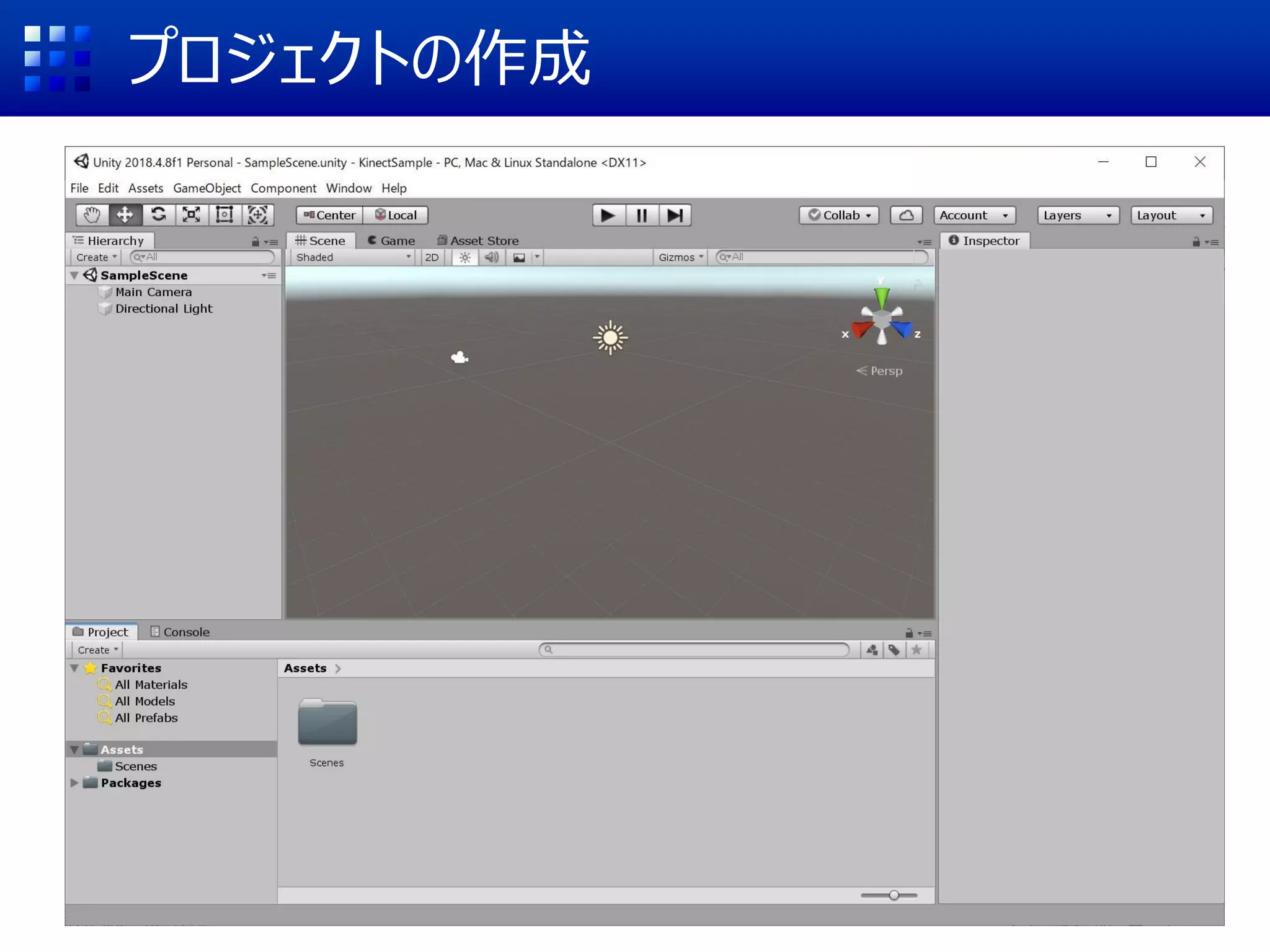
Task: Open the cloud Services button
Action: tap(906, 215)
